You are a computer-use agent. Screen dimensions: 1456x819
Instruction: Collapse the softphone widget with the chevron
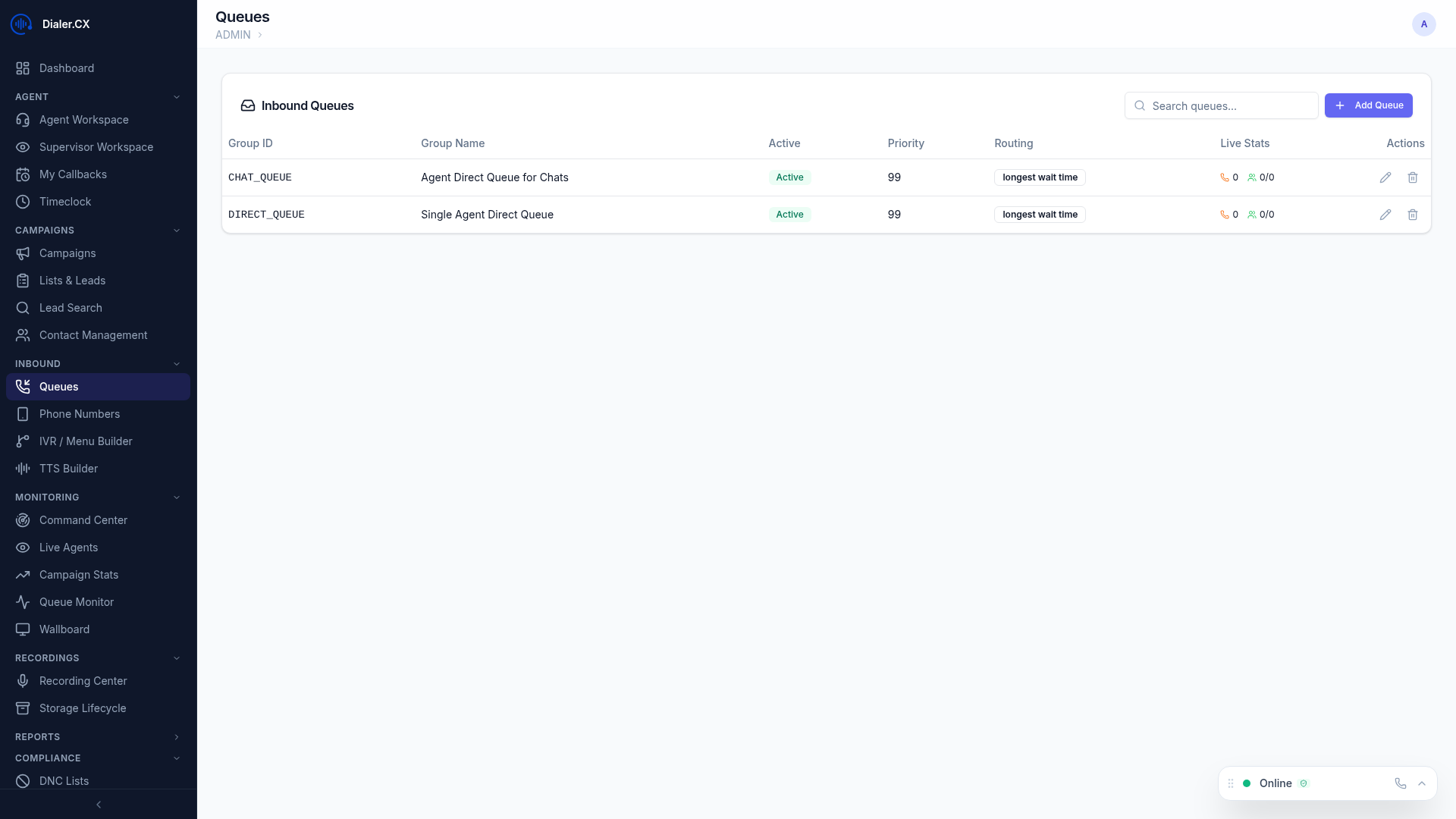pos(1422,783)
